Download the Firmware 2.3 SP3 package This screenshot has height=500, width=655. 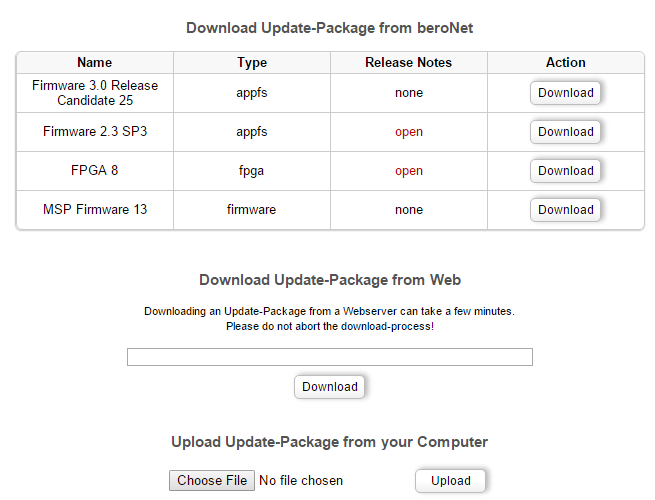(565, 132)
